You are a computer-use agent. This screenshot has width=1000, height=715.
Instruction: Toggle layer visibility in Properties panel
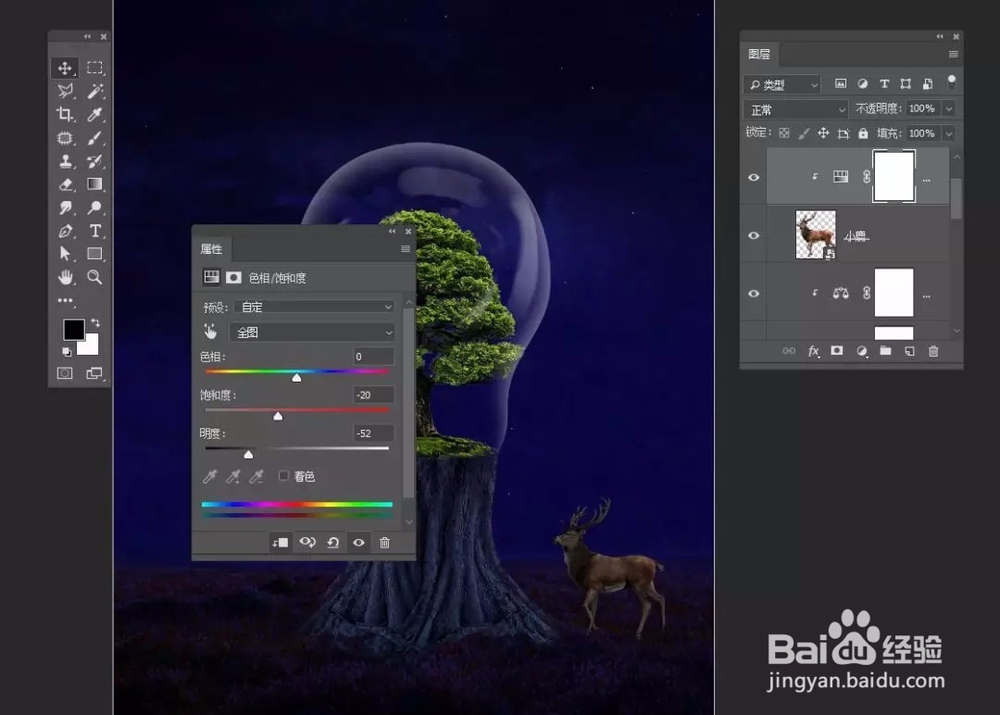(359, 543)
